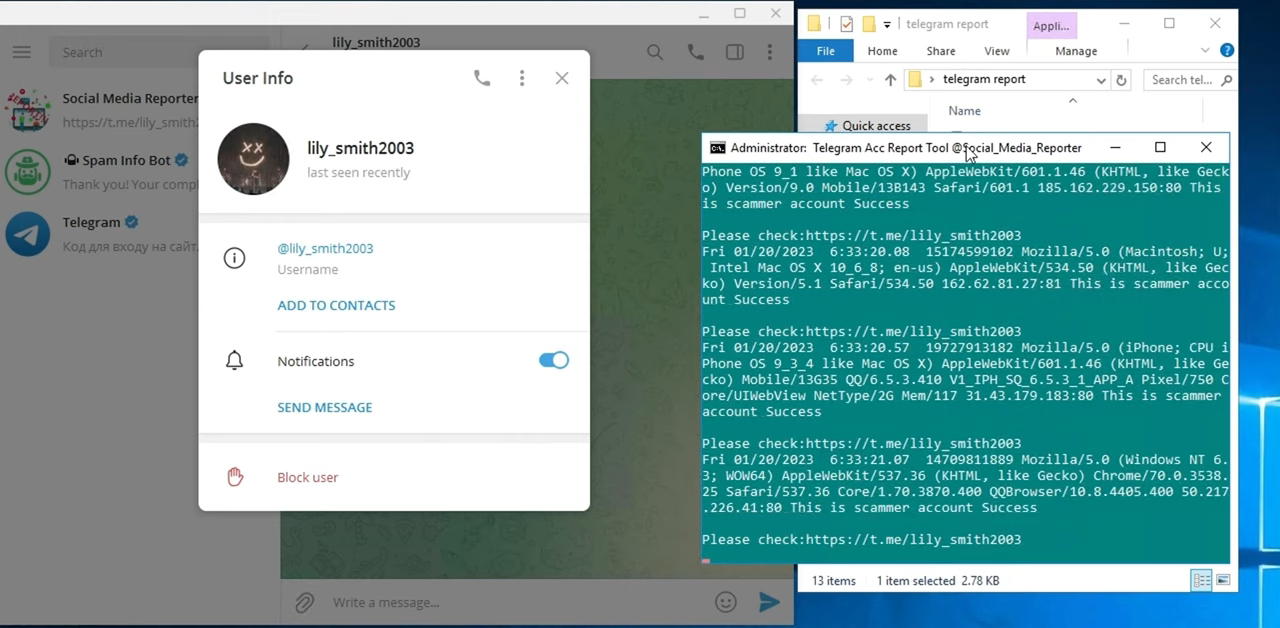The height and width of the screenshot is (628, 1280).
Task: Open the View ribbon tab
Action: point(997,51)
